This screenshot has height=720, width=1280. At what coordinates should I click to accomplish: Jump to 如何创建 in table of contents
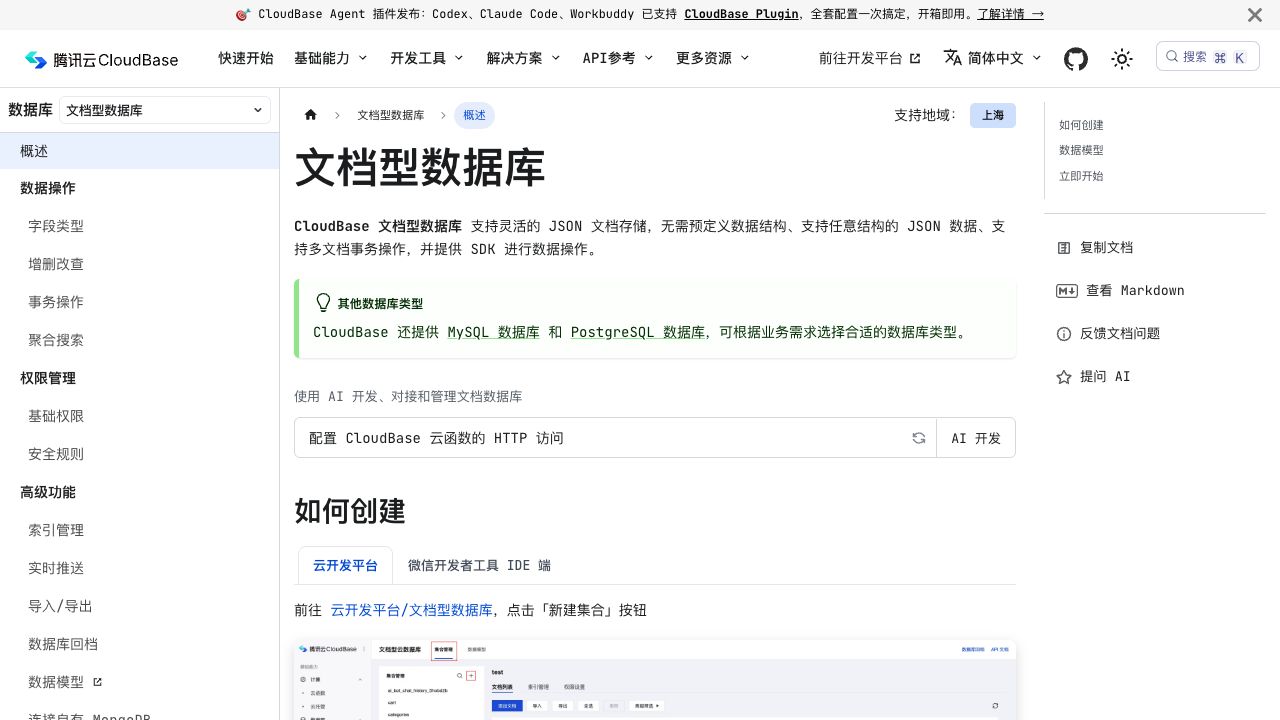point(1081,125)
